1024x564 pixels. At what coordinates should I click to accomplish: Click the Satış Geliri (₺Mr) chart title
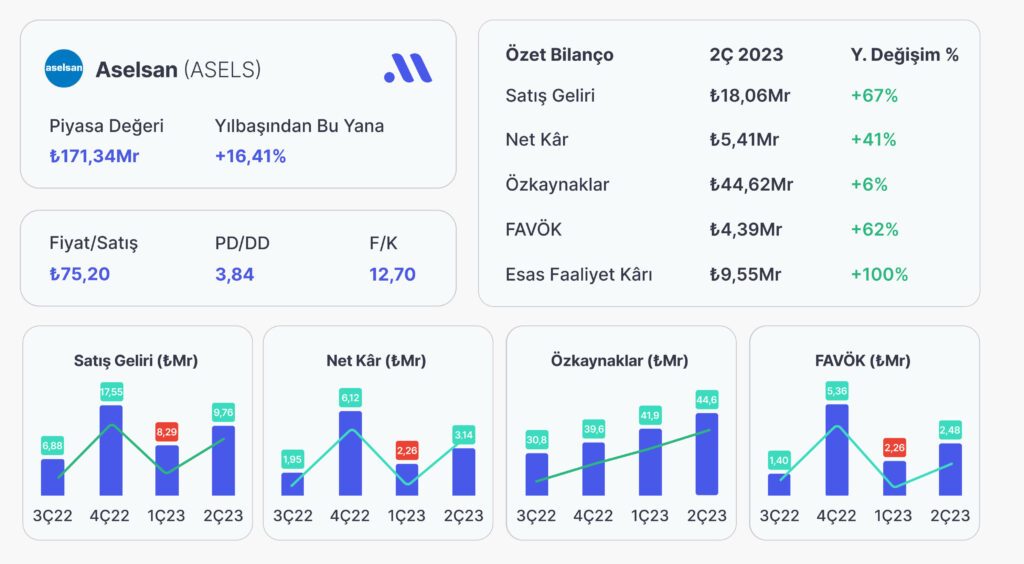tap(136, 361)
